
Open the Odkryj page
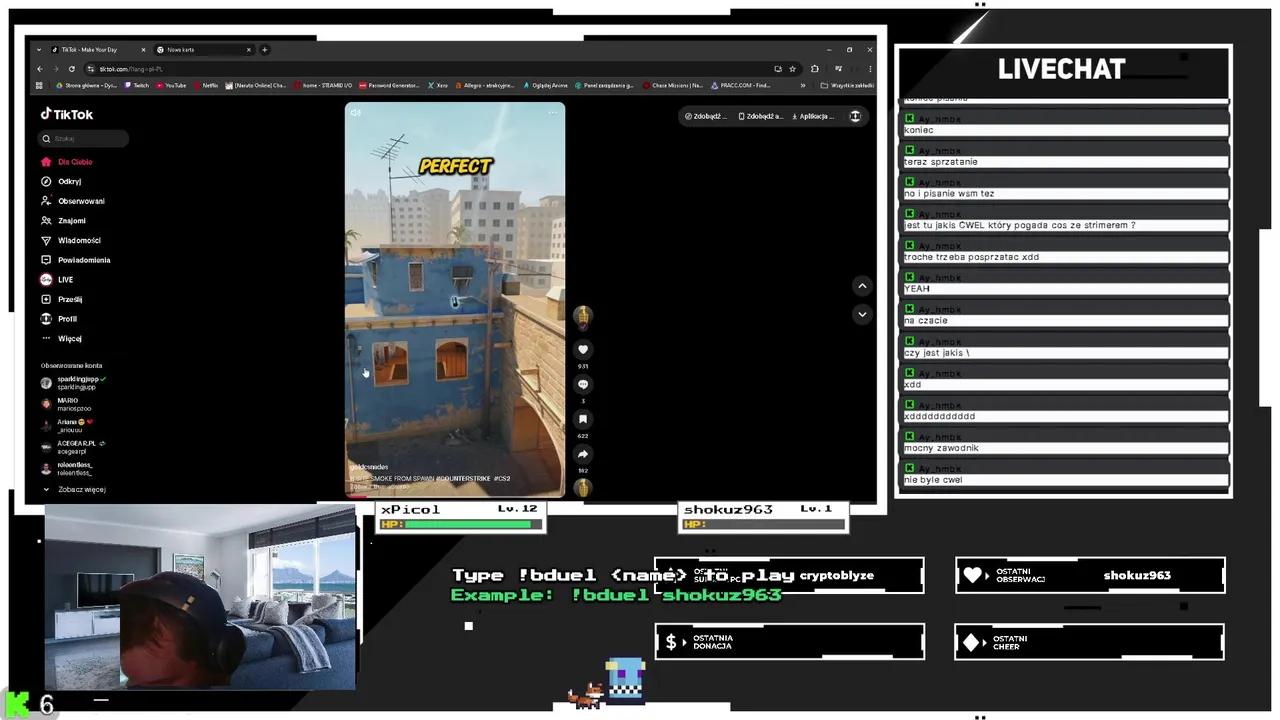61,181
